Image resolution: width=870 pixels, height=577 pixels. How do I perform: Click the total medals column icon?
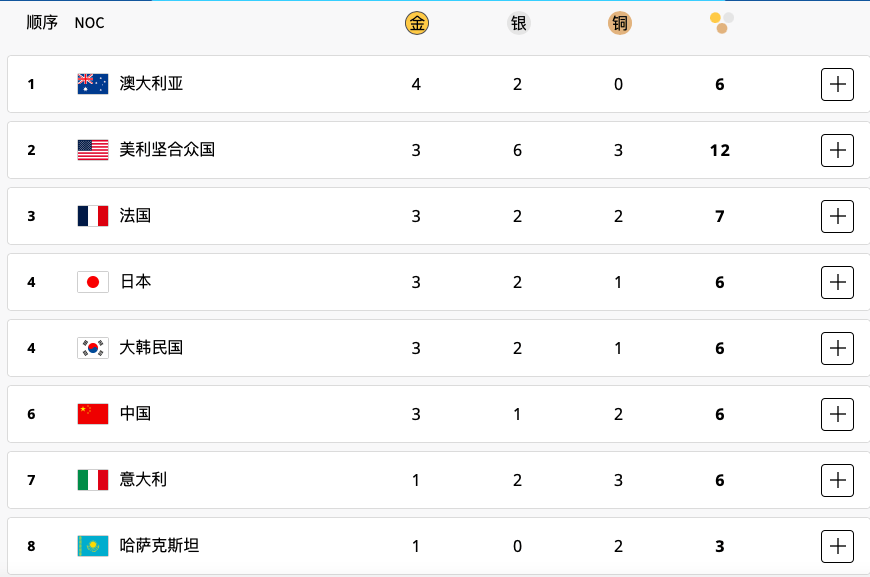[x=719, y=20]
